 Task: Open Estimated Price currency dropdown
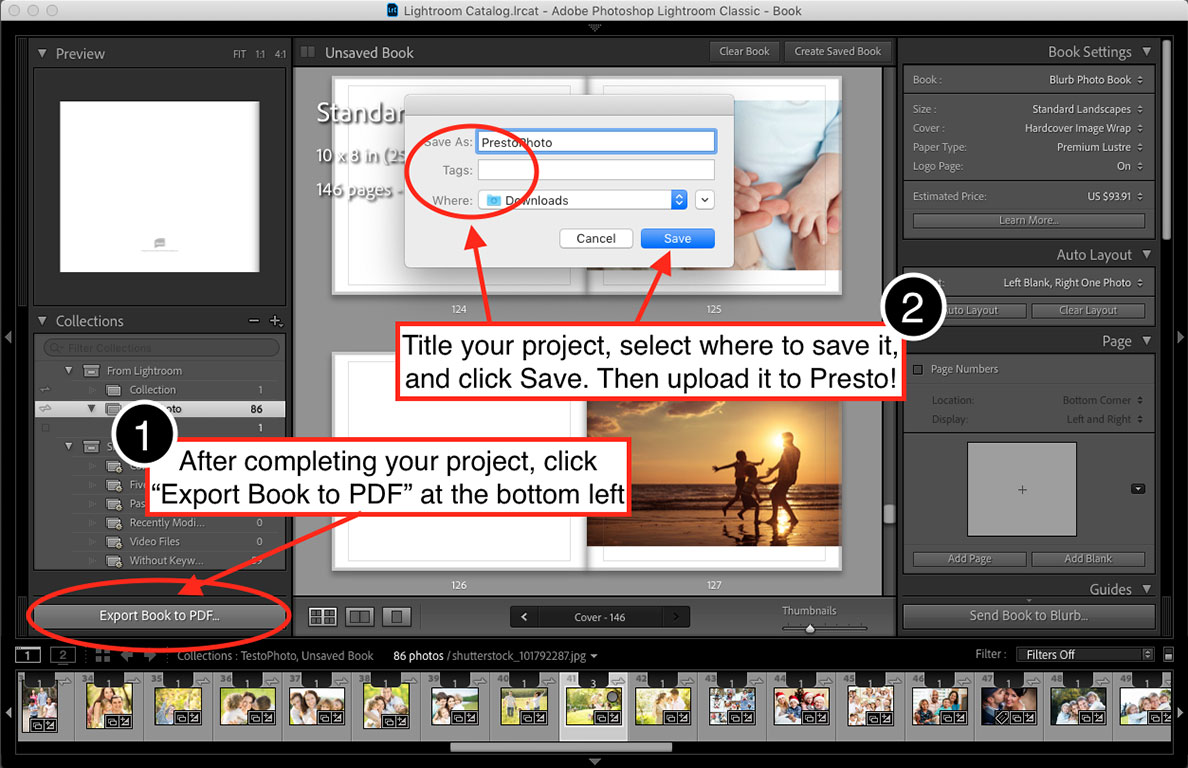click(1115, 196)
